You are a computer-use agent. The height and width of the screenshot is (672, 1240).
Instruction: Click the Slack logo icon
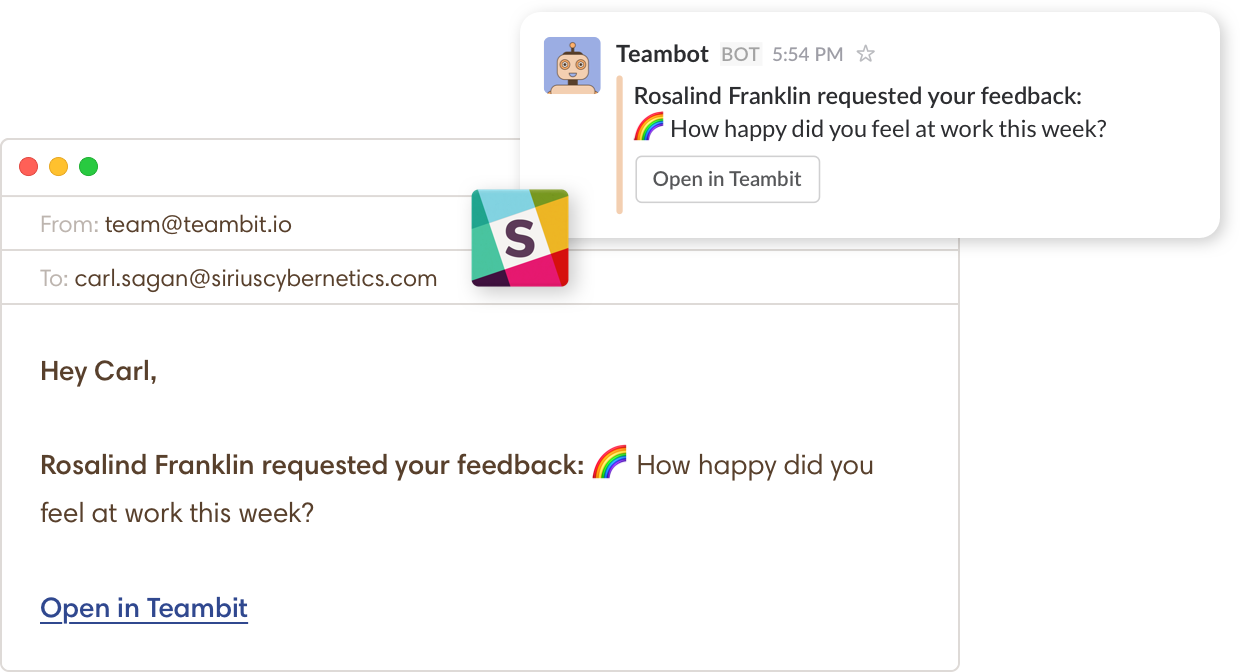pyautogui.click(x=520, y=239)
